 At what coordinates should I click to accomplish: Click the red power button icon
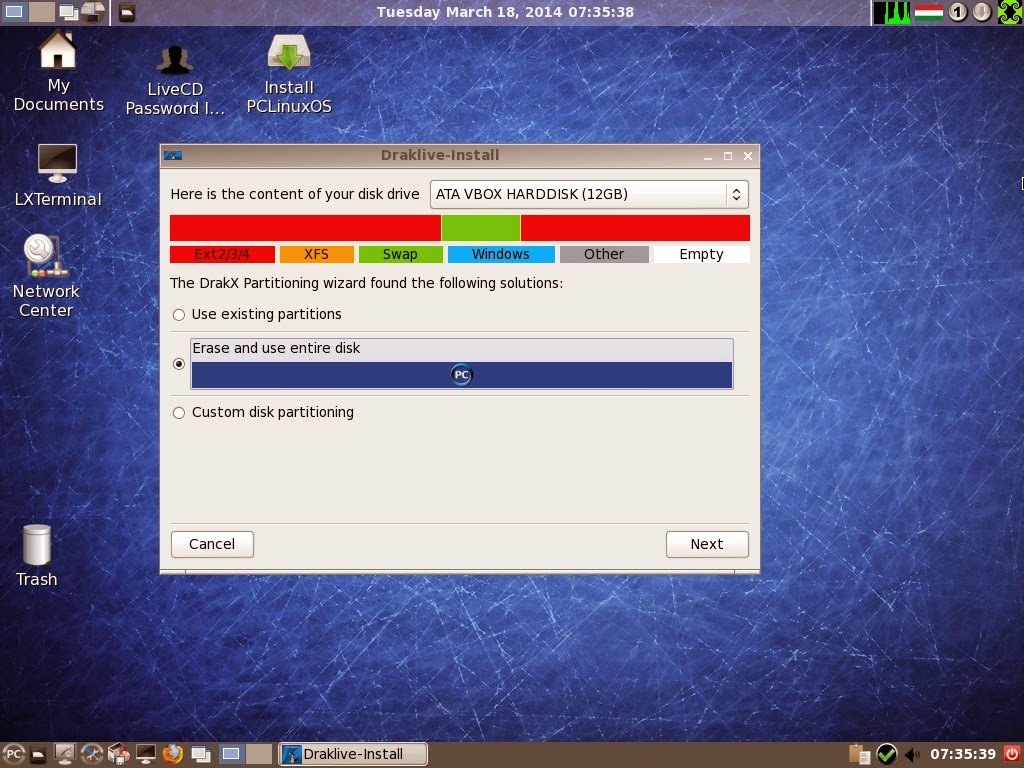pyautogui.click(x=1012, y=754)
